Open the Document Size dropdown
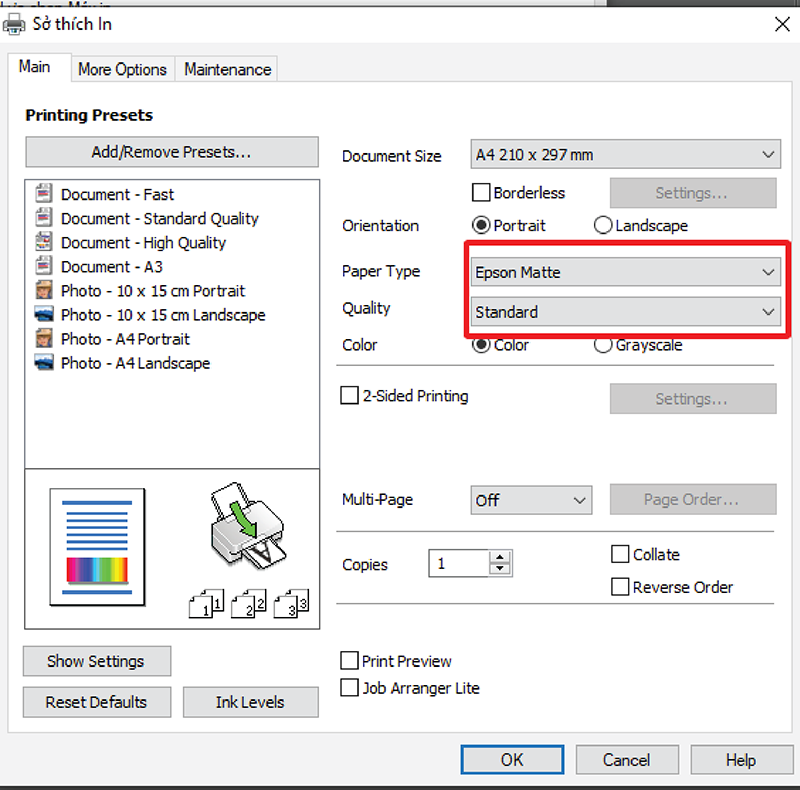Screen dimensions: 800x790 coord(626,154)
